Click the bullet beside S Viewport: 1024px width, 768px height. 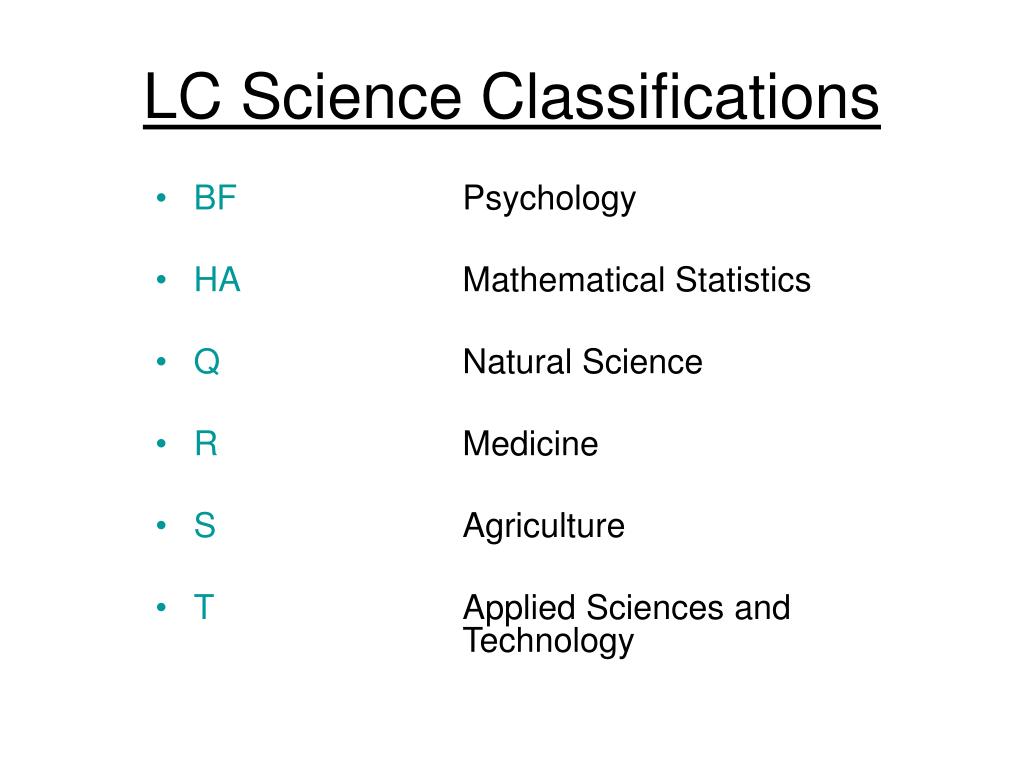[x=161, y=526]
